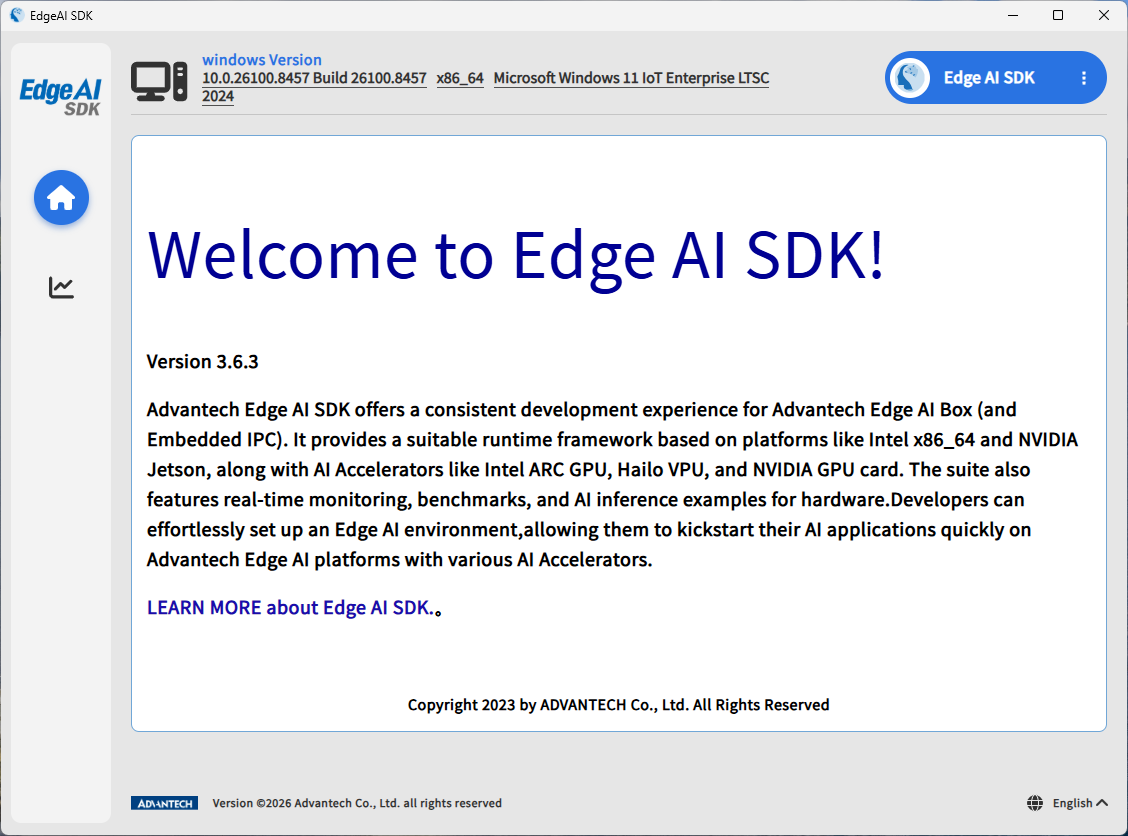Click the Edge AI SDK avatar icon

click(909, 78)
